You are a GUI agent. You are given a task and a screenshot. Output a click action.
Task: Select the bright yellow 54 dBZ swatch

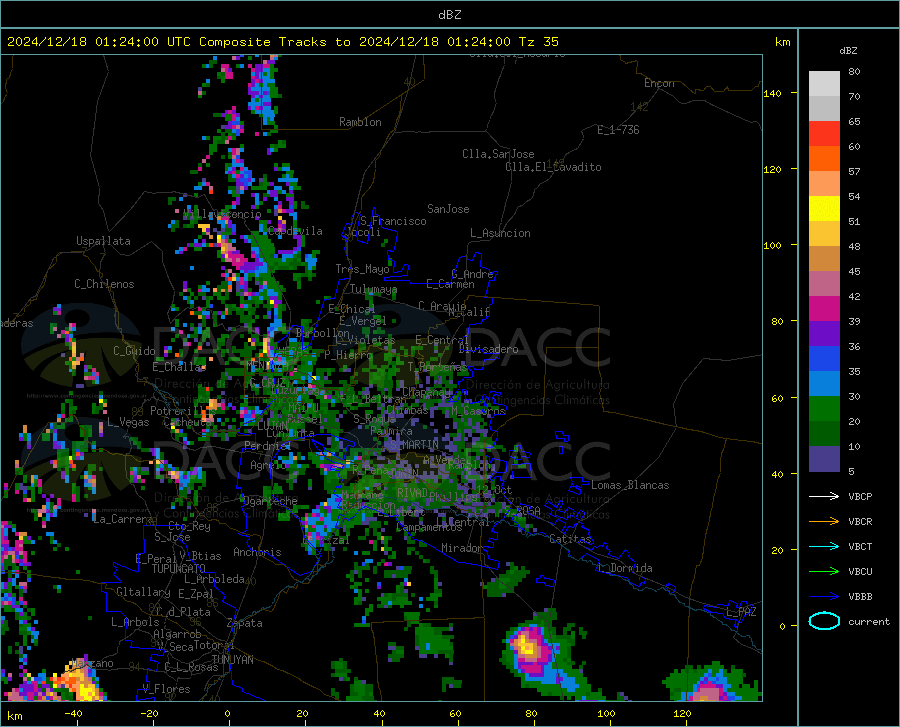tap(824, 209)
